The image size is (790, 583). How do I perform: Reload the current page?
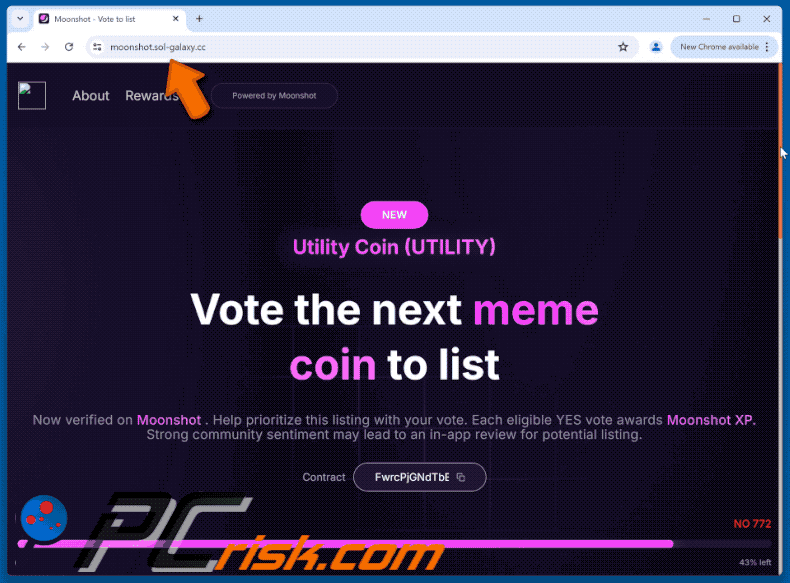click(x=69, y=47)
